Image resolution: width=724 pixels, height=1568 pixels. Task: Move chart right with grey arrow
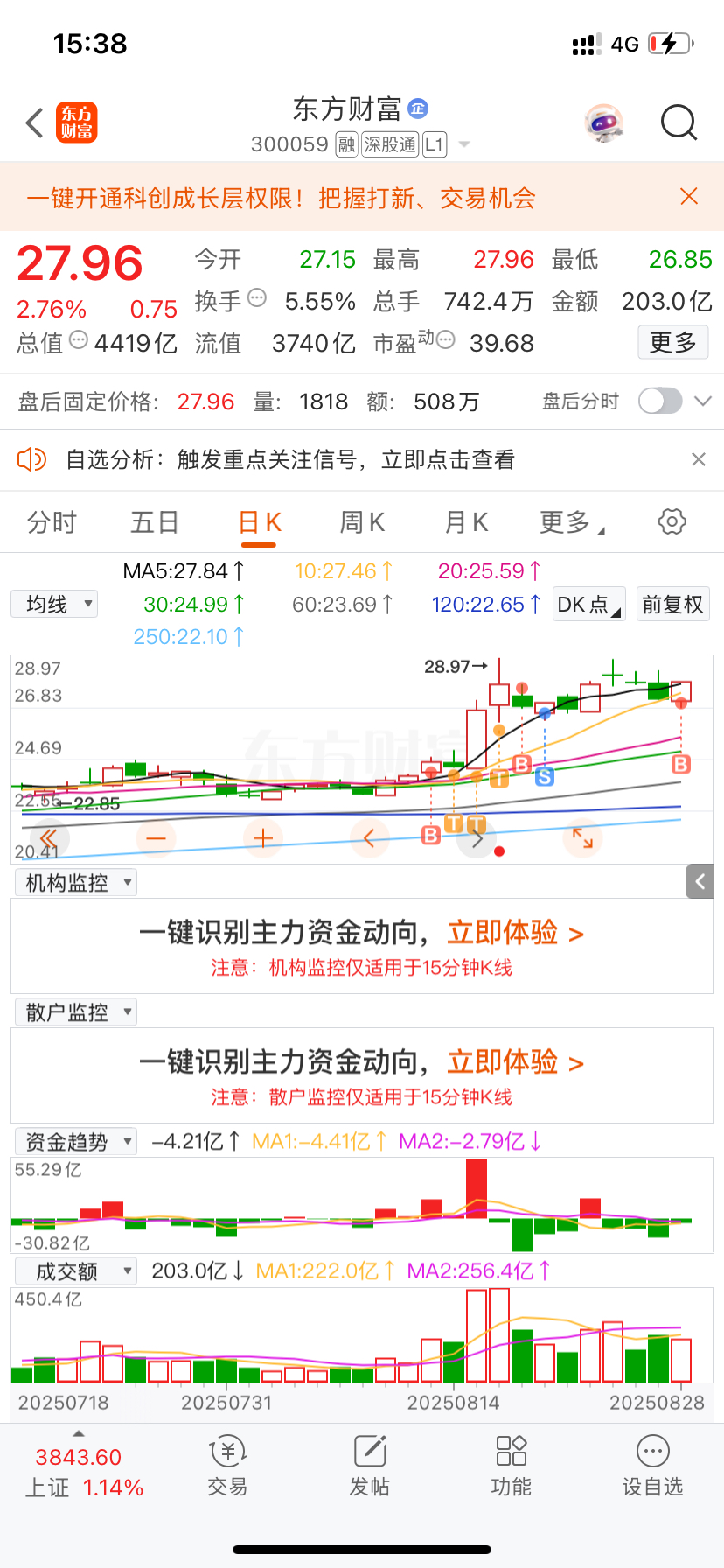coord(477,838)
